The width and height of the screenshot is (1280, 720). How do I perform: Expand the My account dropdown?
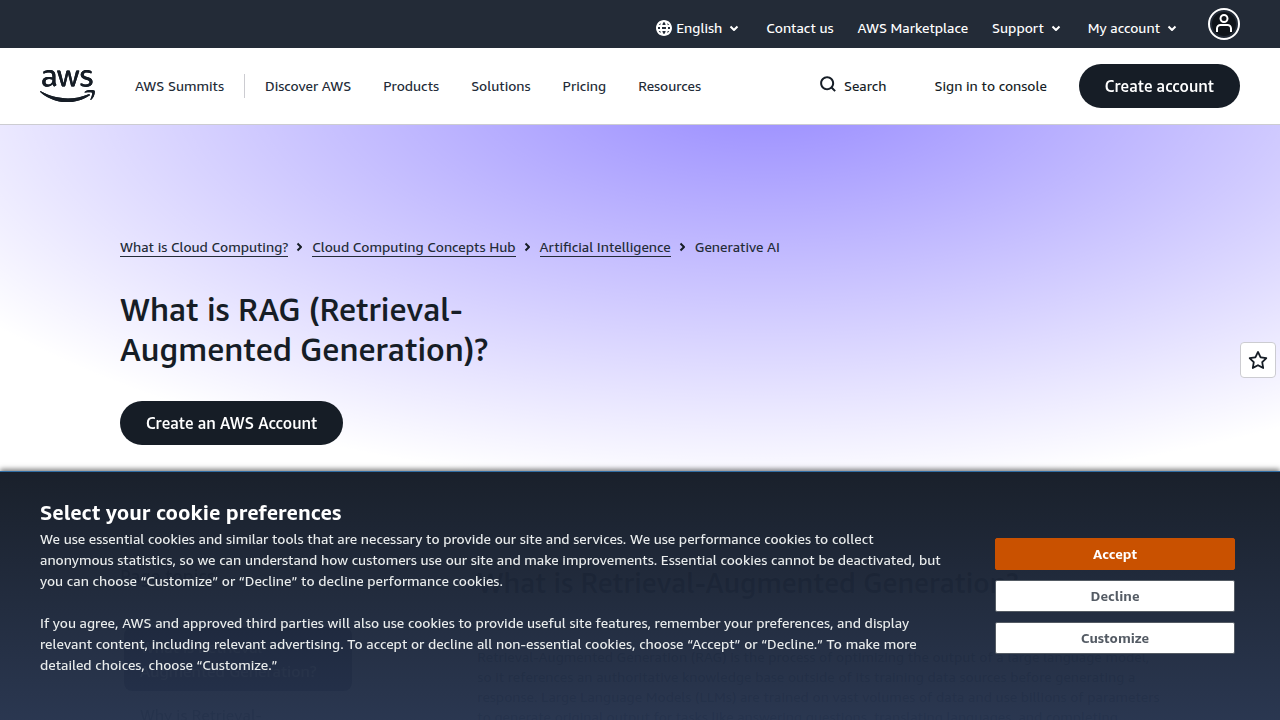pyautogui.click(x=1132, y=28)
